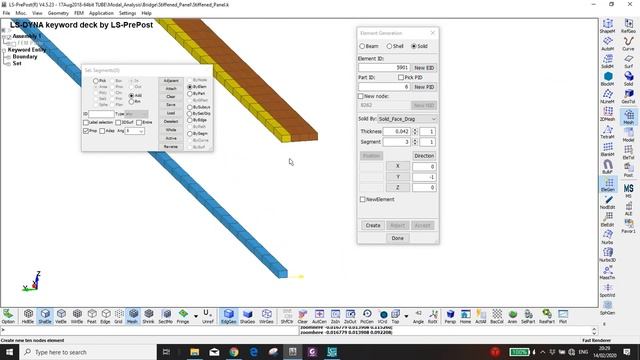Open the FEM menu
The width and height of the screenshot is (640, 360).
tap(79, 13)
